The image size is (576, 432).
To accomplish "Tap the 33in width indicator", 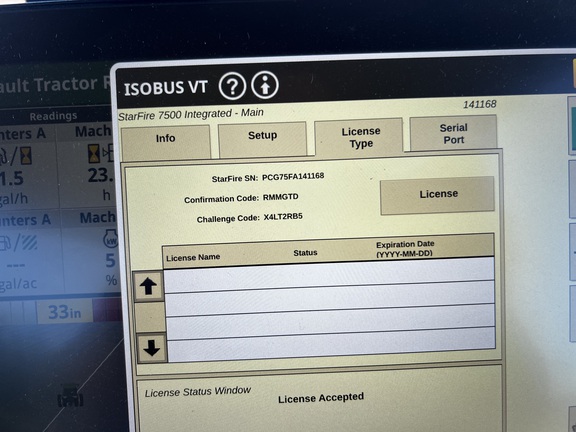I will point(65,312).
